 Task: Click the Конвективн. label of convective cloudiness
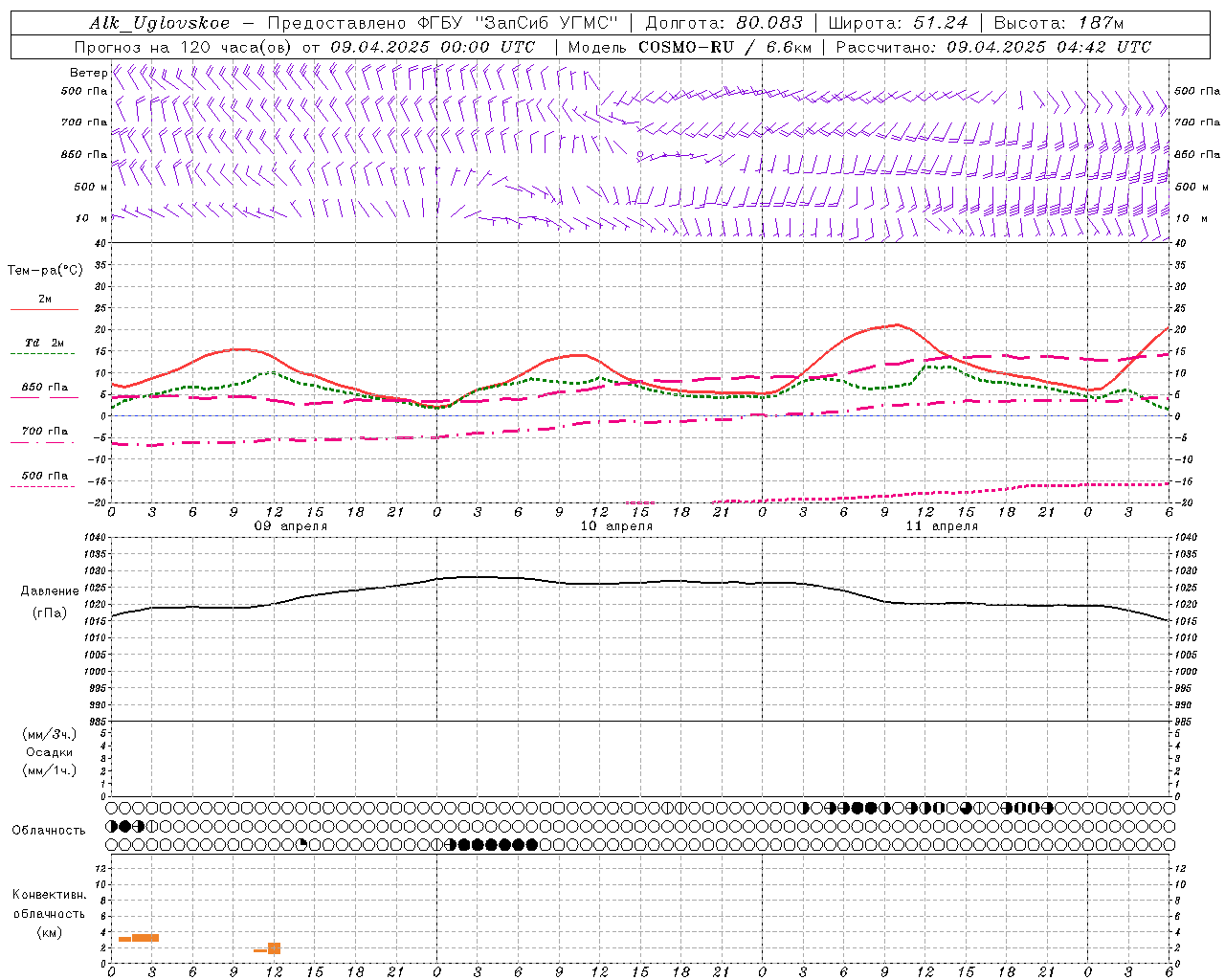pyautogui.click(x=50, y=895)
